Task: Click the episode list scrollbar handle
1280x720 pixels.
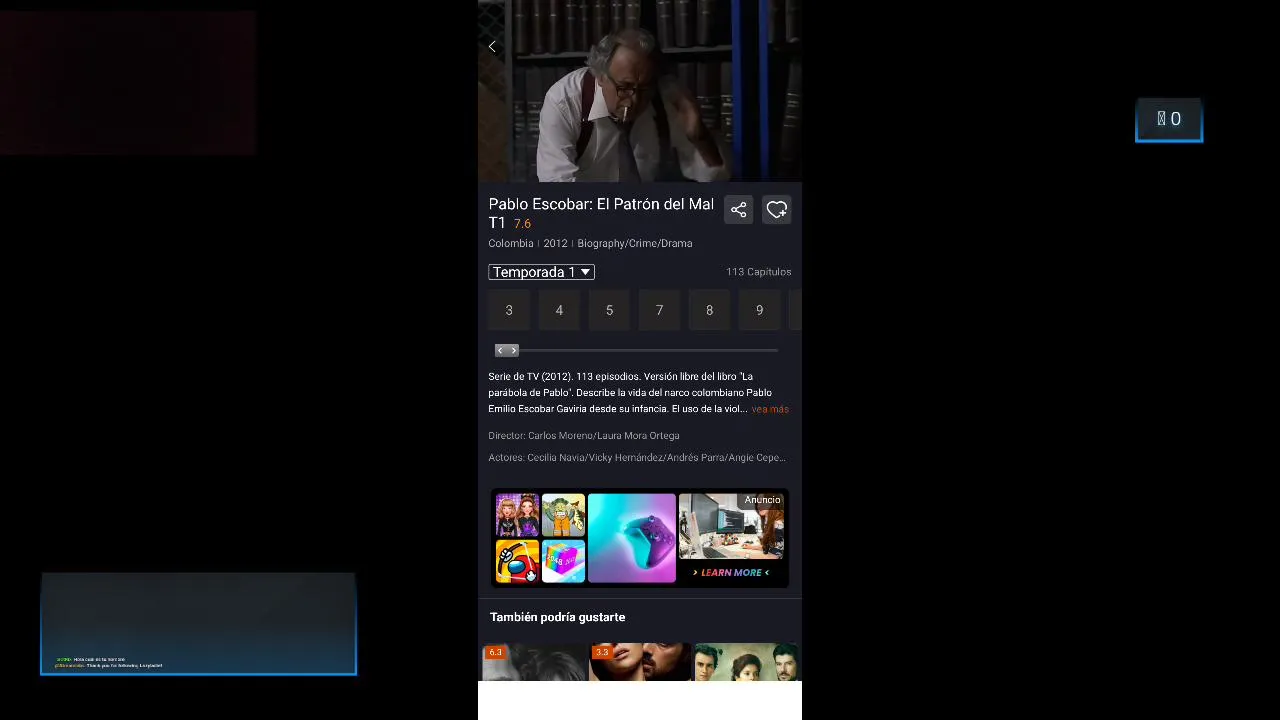Action: [x=507, y=350]
